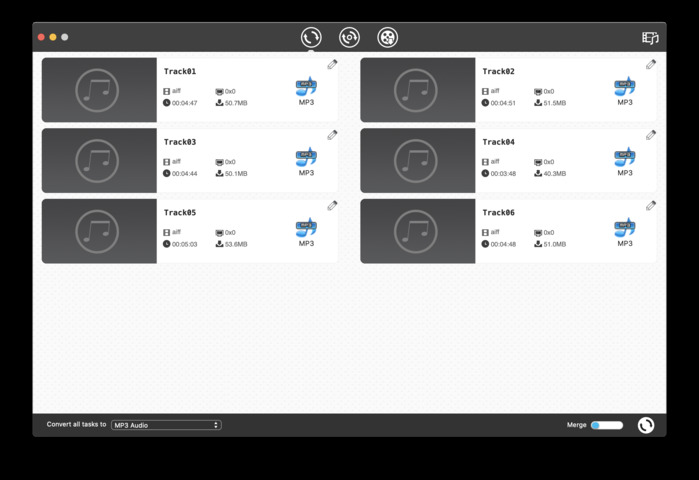
Task: Click the Track05 title text
Action: (180, 212)
